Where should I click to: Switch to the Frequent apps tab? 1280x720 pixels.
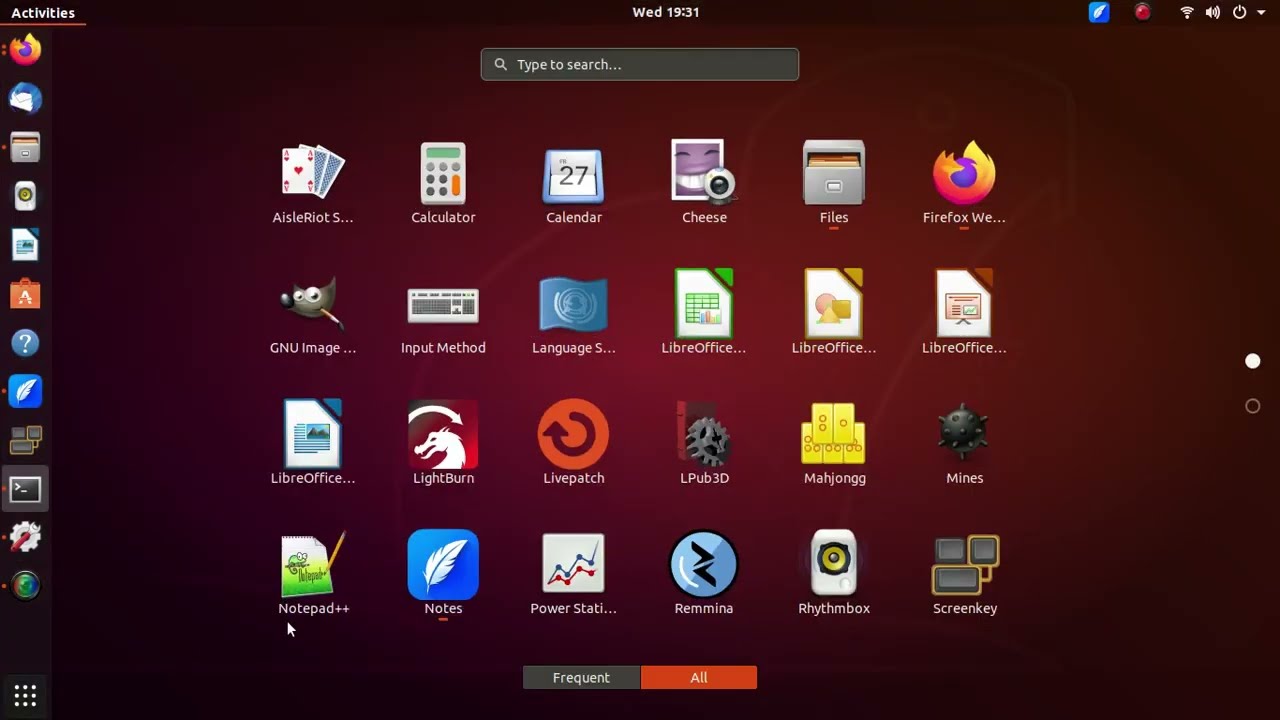click(581, 677)
